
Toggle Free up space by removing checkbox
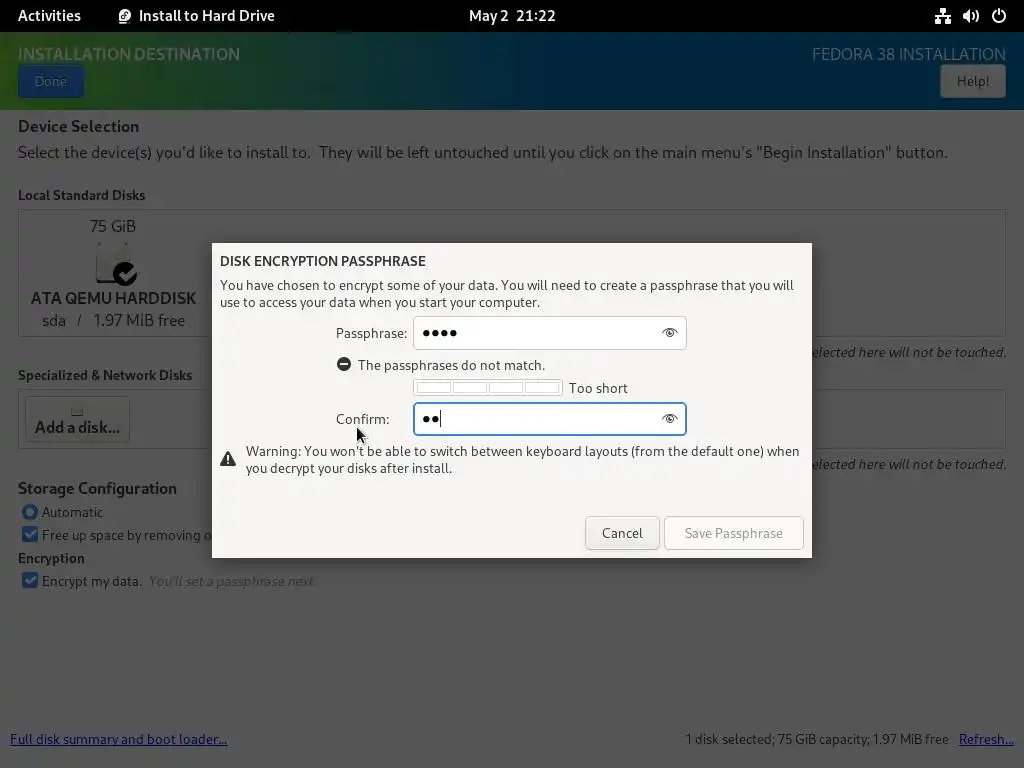click(29, 535)
